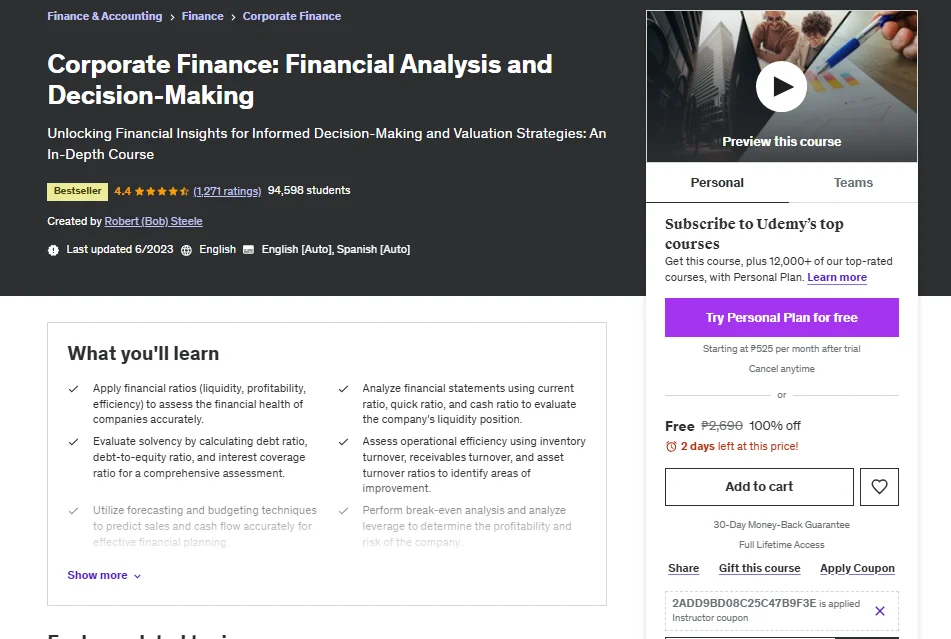Add course to wishlist with heart icon
Image resolution: width=951 pixels, height=639 pixels.
pos(879,486)
